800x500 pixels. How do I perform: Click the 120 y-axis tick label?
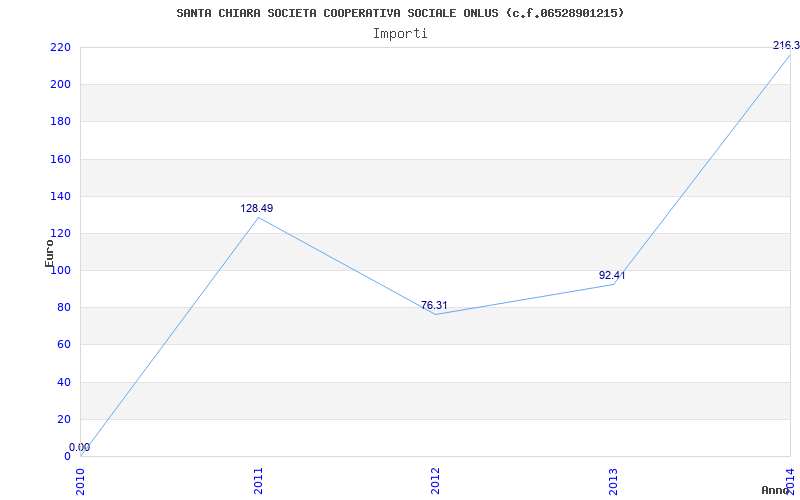[x=60, y=233]
